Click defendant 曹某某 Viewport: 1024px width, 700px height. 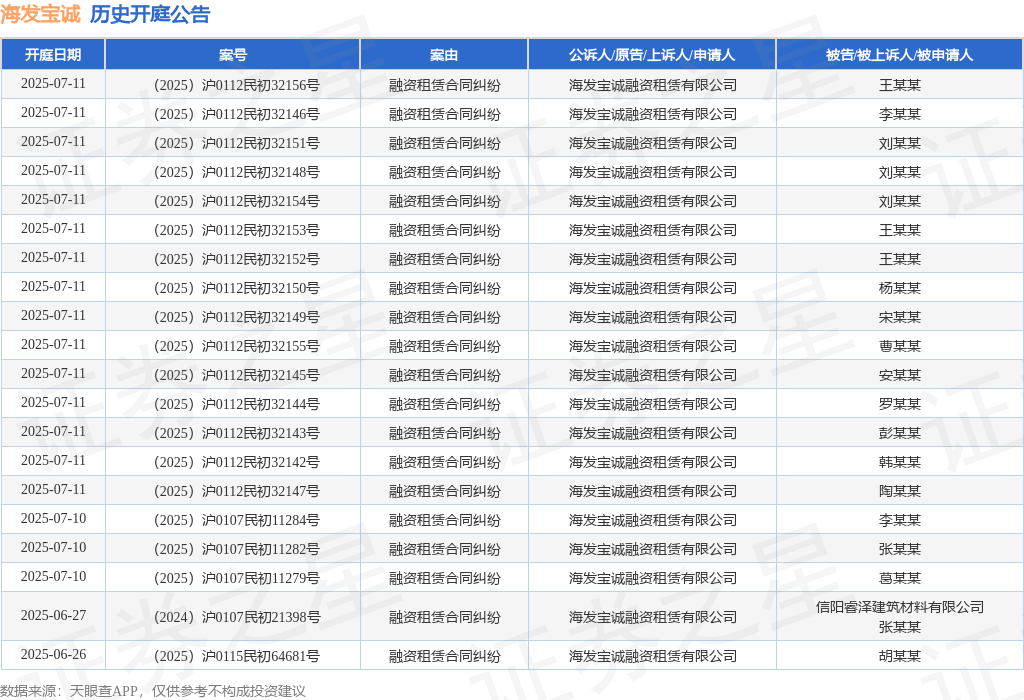(899, 346)
